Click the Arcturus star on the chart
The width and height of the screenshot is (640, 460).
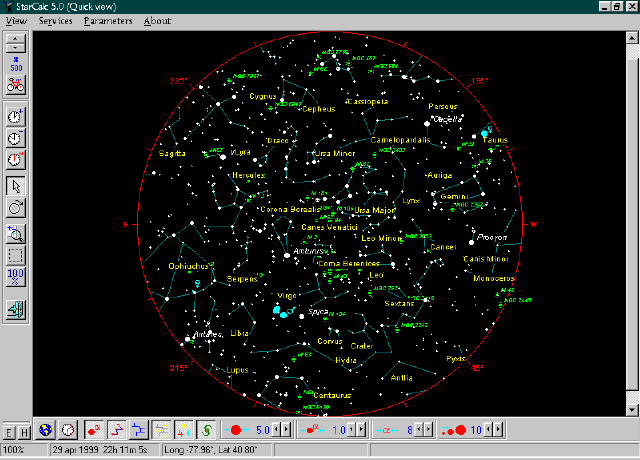pos(287,256)
